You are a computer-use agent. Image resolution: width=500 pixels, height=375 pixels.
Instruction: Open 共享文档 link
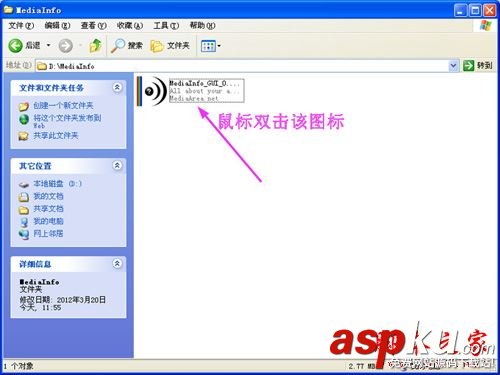48,209
